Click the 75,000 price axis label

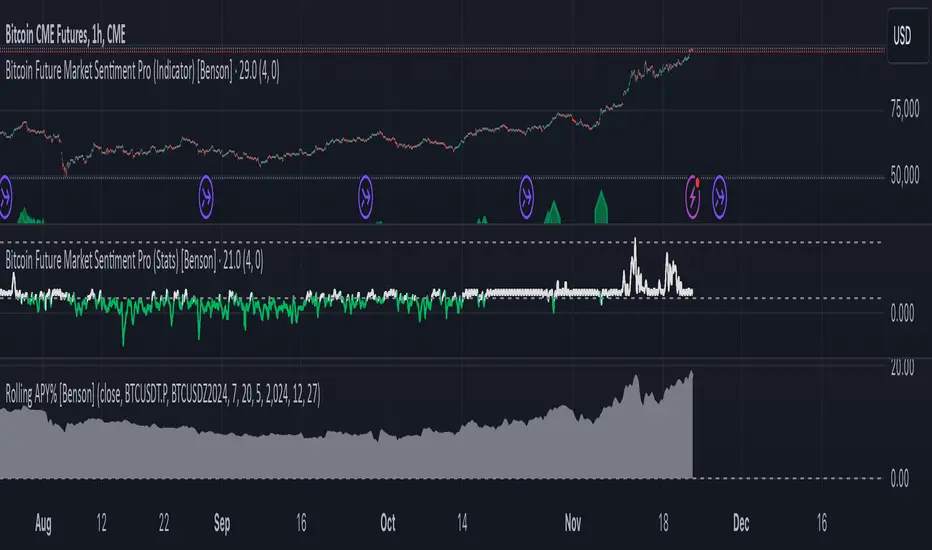tap(905, 109)
